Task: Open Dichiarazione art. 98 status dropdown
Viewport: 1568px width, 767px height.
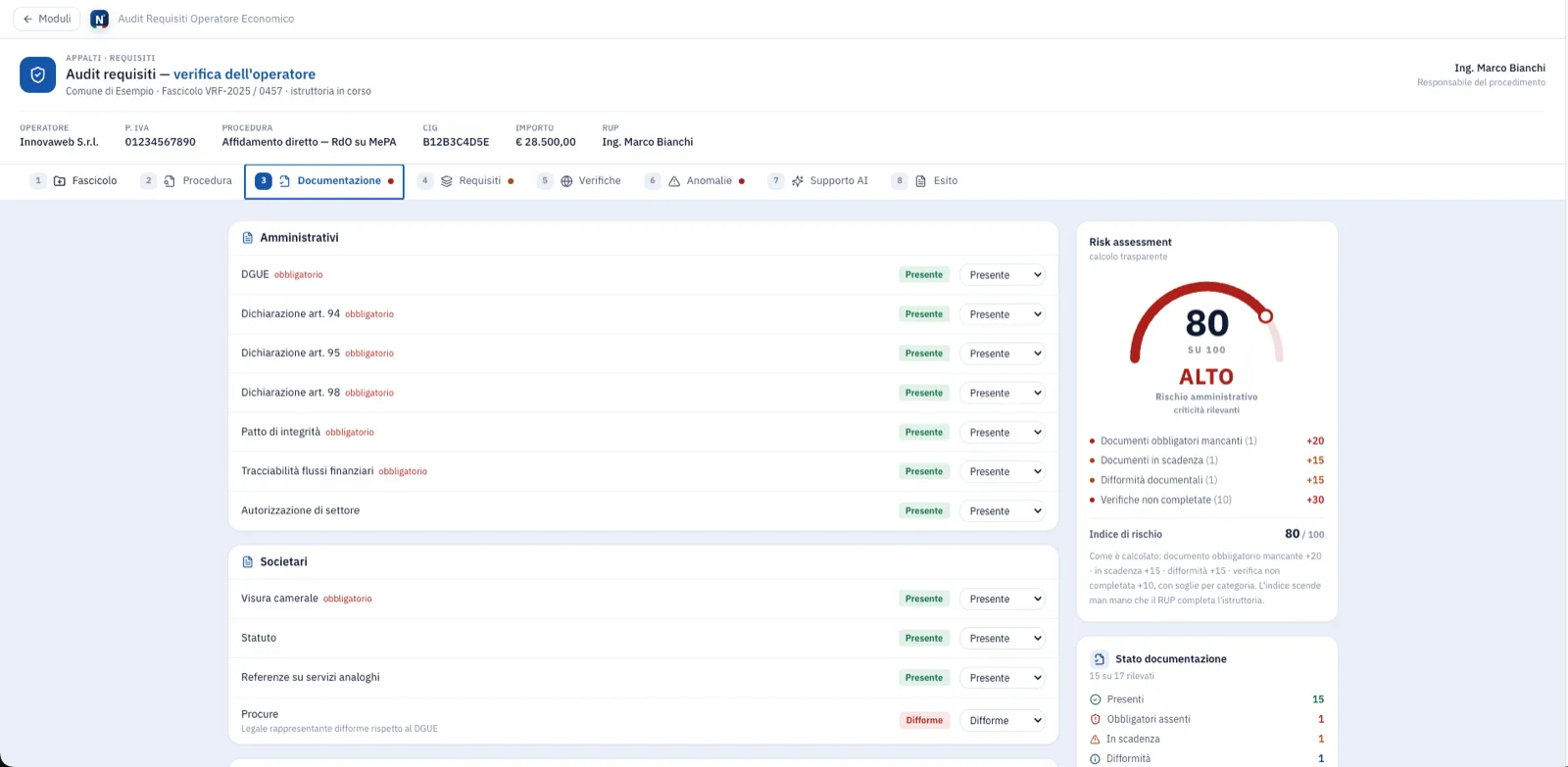Action: coord(1003,393)
